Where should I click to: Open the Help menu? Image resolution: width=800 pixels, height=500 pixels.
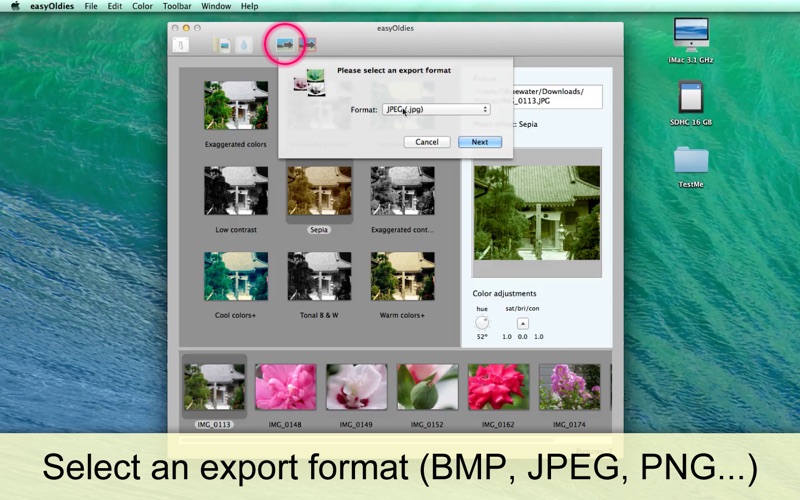(249, 6)
